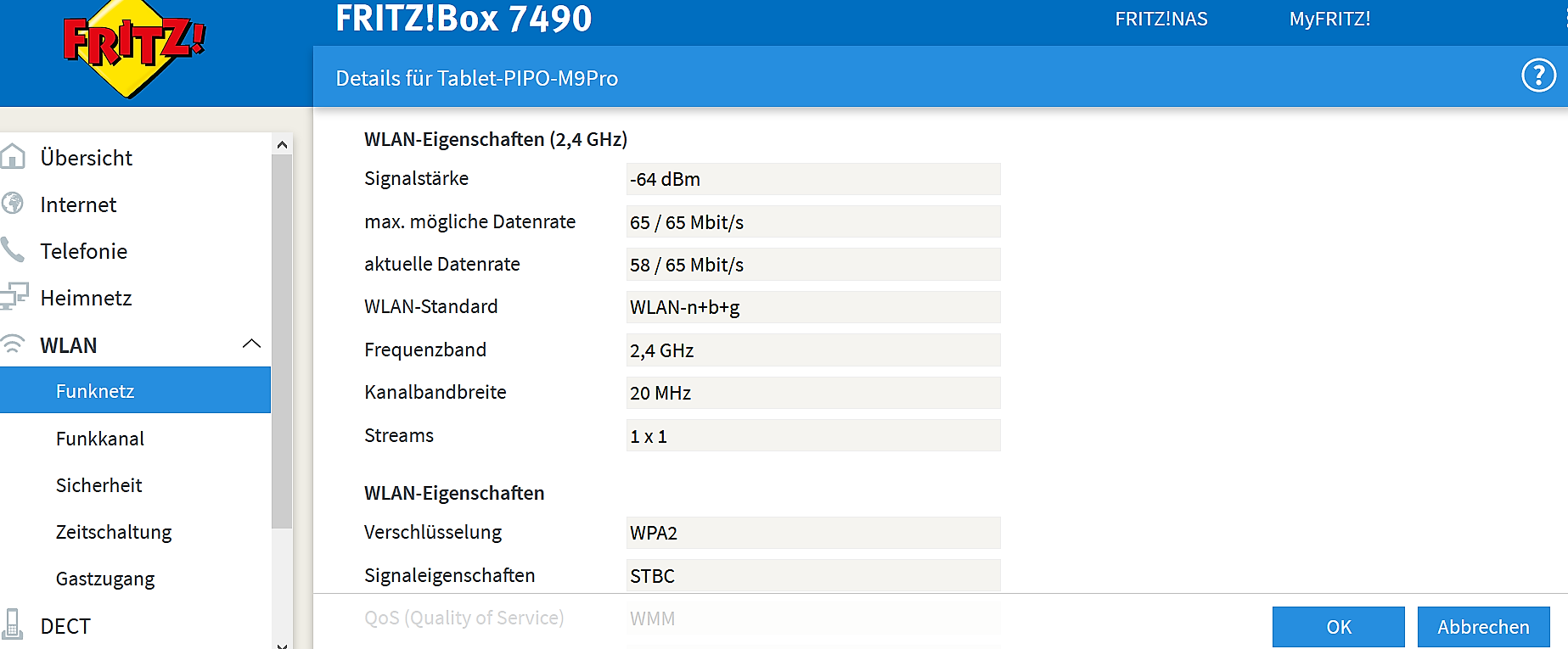Click the Übersicht house icon
The height and width of the screenshot is (649, 1568).
click(13, 156)
